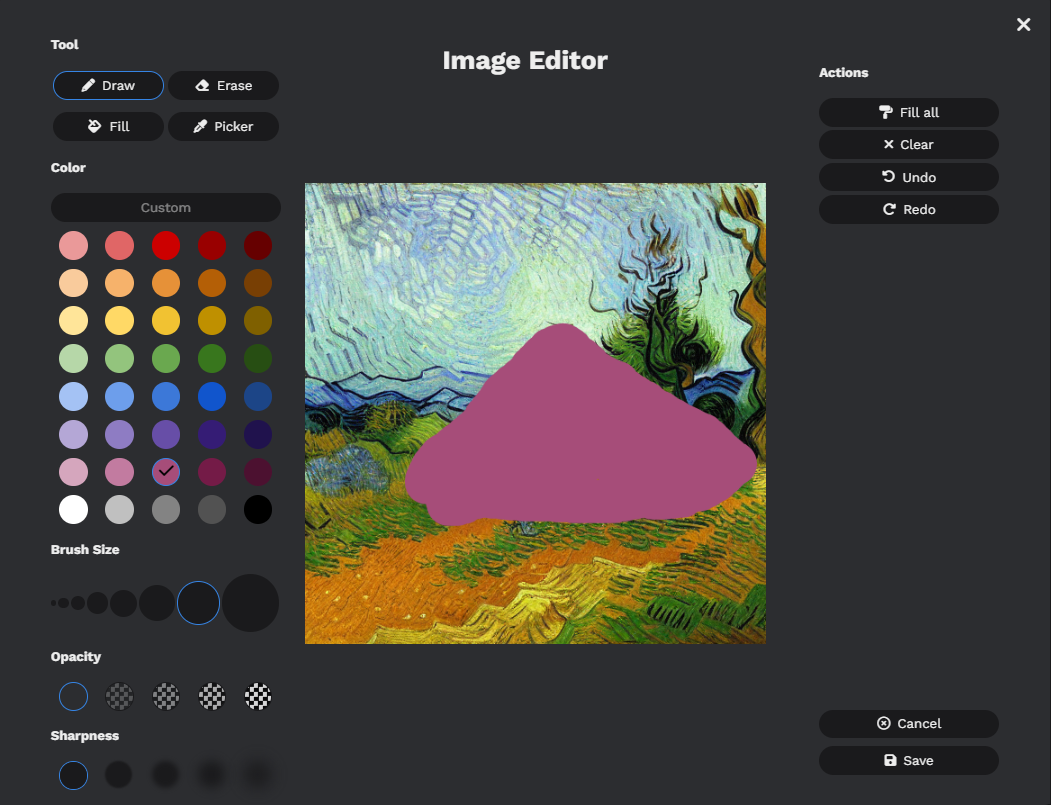Pick the pale yellow swatch
This screenshot has width=1051, height=805.
74,320
